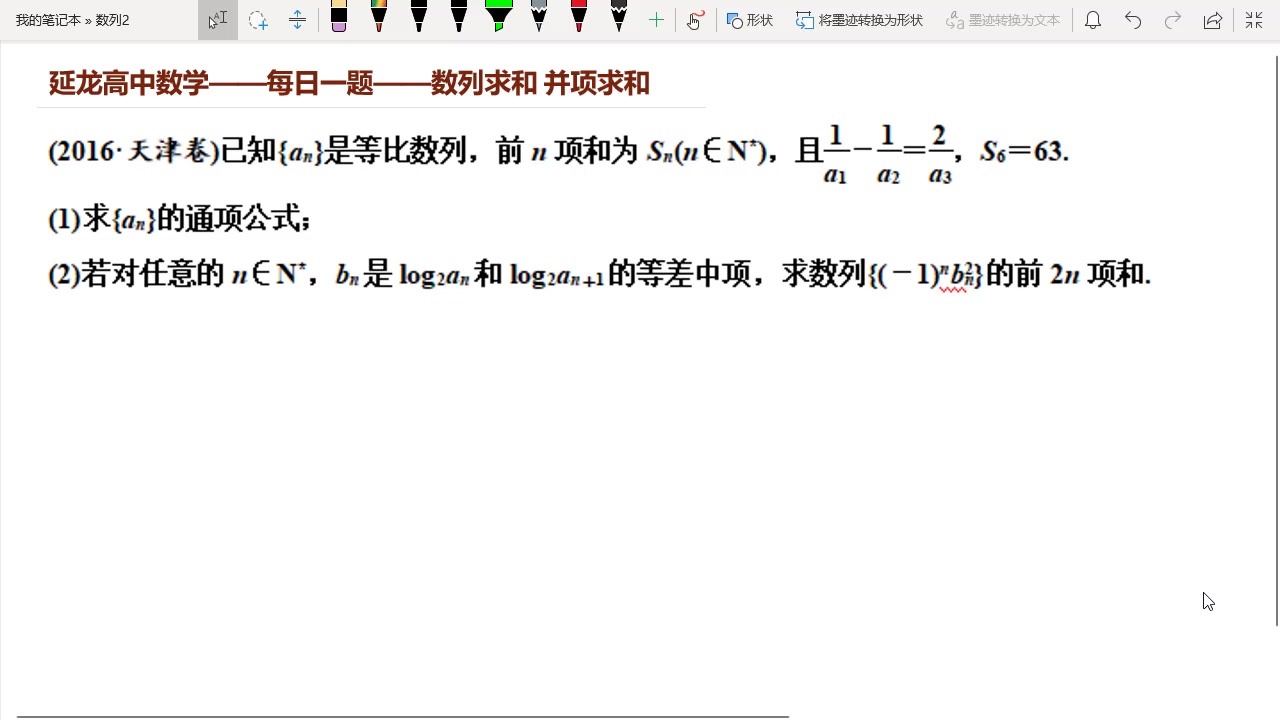Toggle draw with touch mode
Image resolution: width=1280 pixels, height=720 pixels.
point(695,20)
